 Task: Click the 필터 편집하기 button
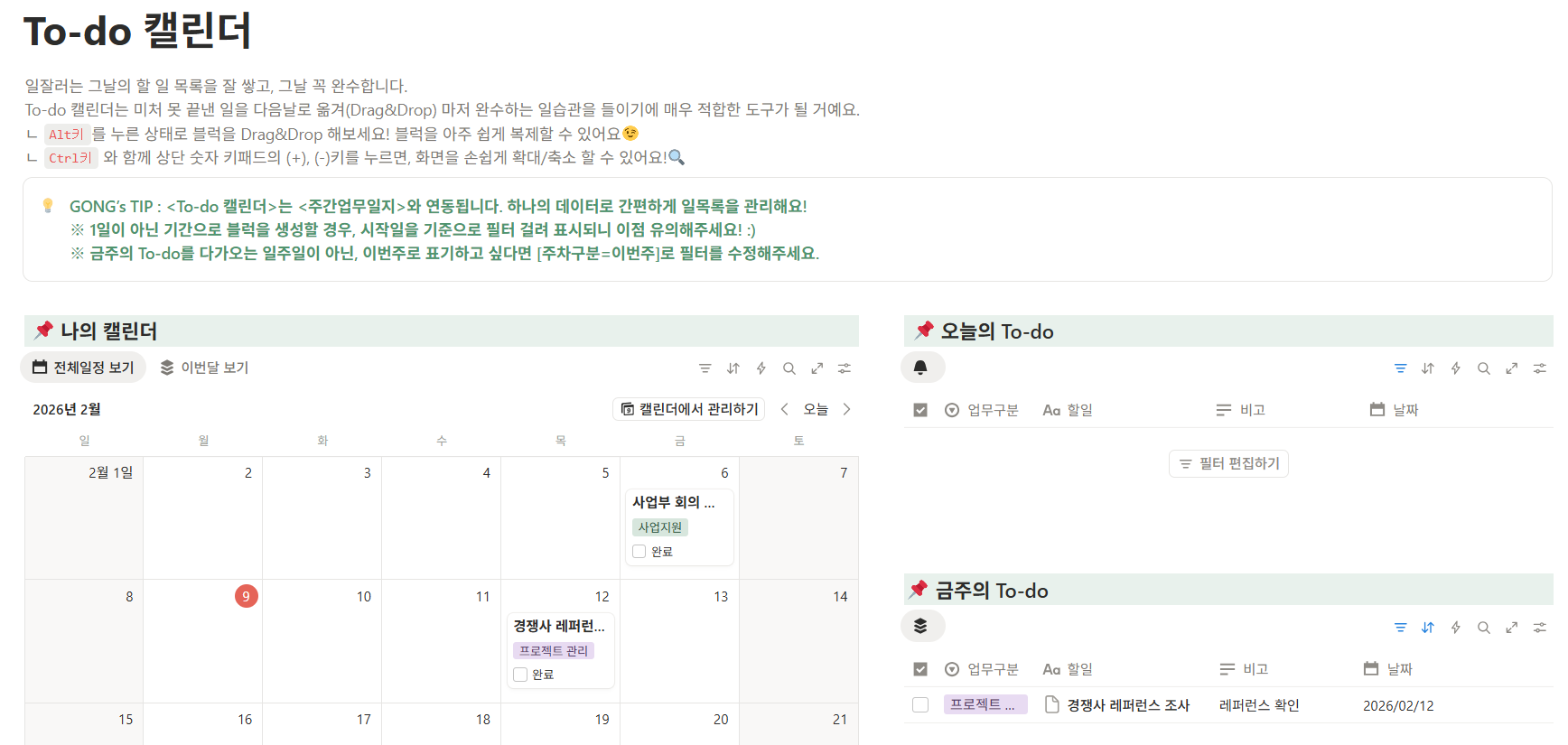(1228, 463)
